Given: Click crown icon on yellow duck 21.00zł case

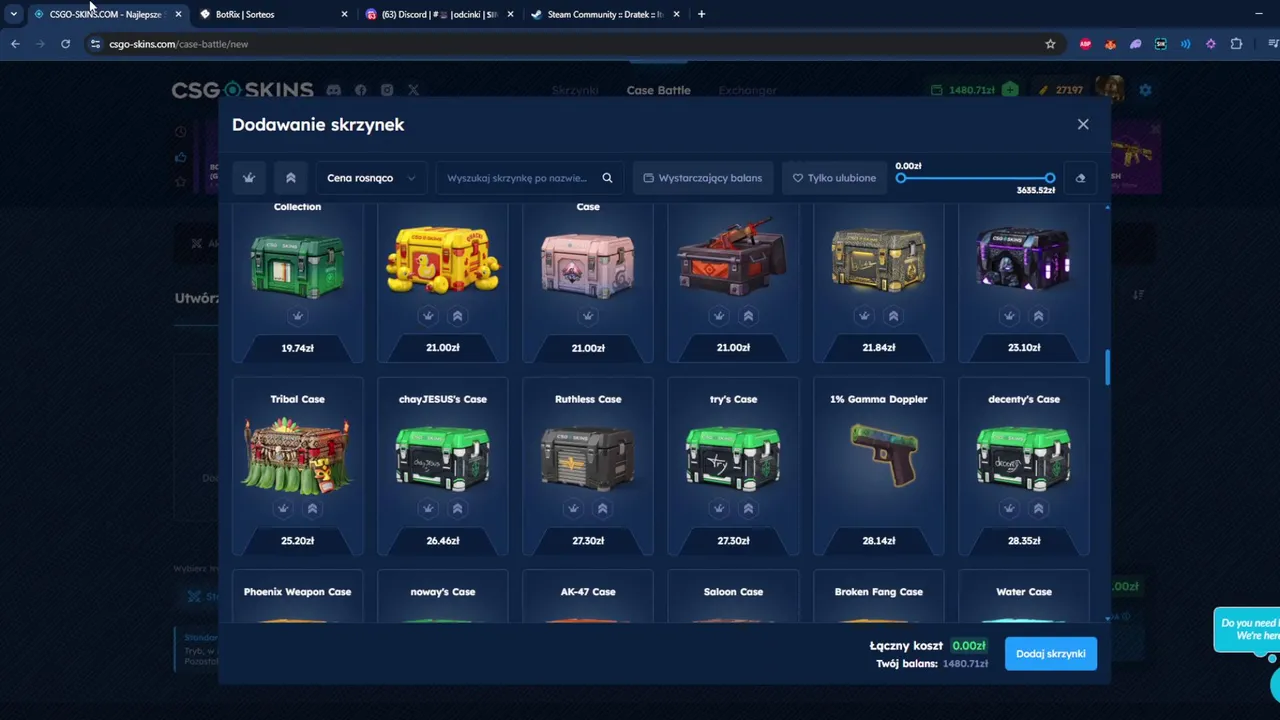Looking at the screenshot, I should point(428,316).
